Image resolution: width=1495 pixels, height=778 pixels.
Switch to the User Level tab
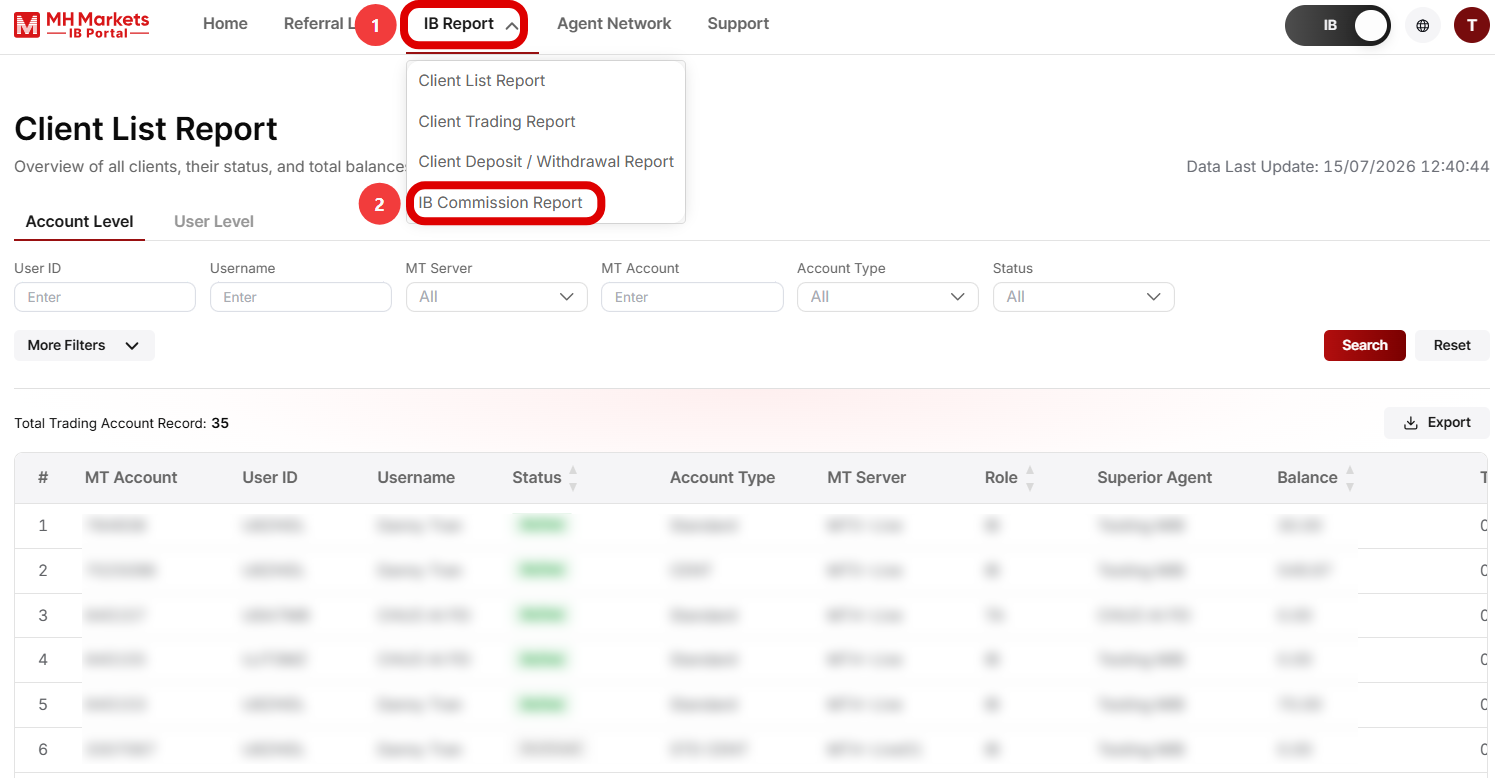pyautogui.click(x=214, y=221)
